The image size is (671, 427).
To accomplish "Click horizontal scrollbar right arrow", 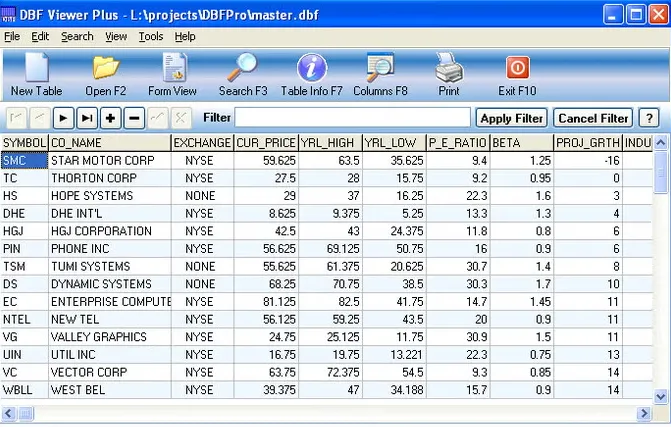I will pyautogui.click(x=644, y=413).
